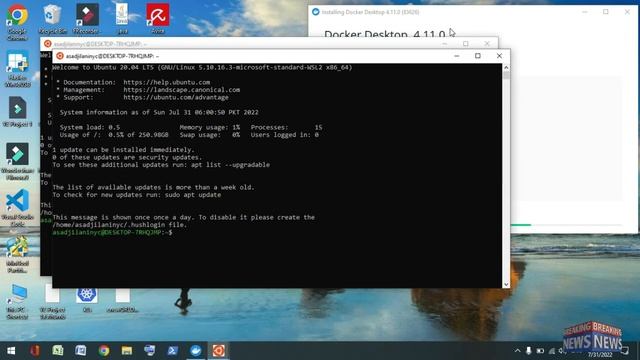Image resolution: width=640 pixels, height=360 pixels.
Task: Switch to Docker installer via taskbar whale icon
Action: 196,351
